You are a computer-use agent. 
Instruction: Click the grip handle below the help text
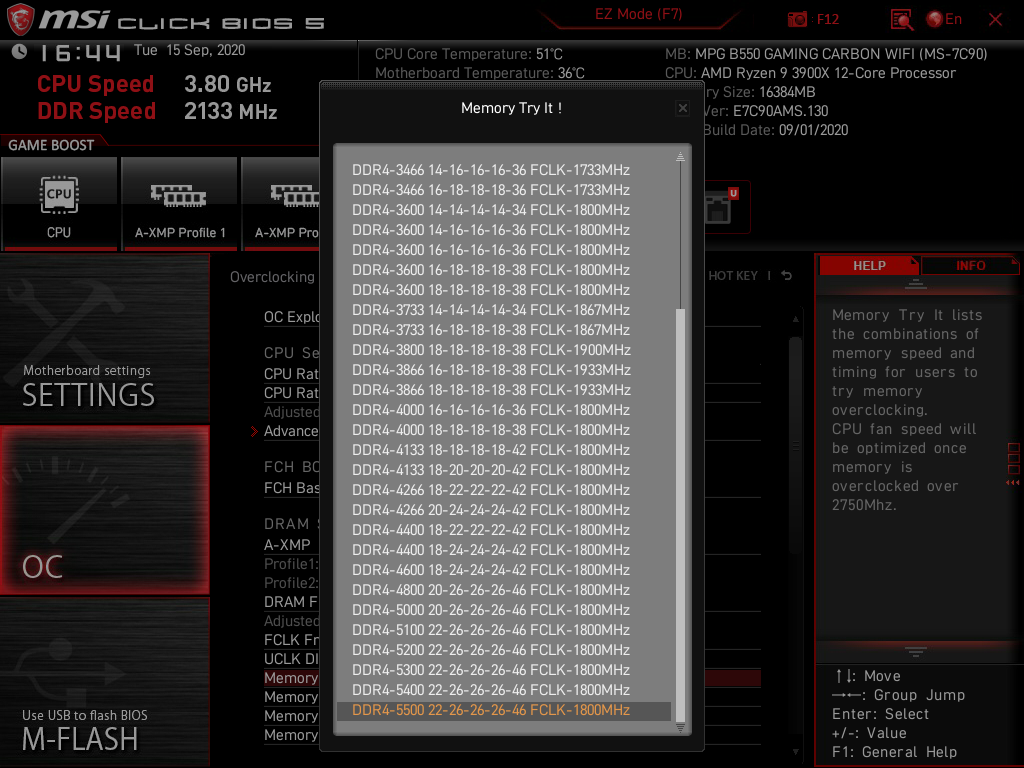(x=916, y=651)
